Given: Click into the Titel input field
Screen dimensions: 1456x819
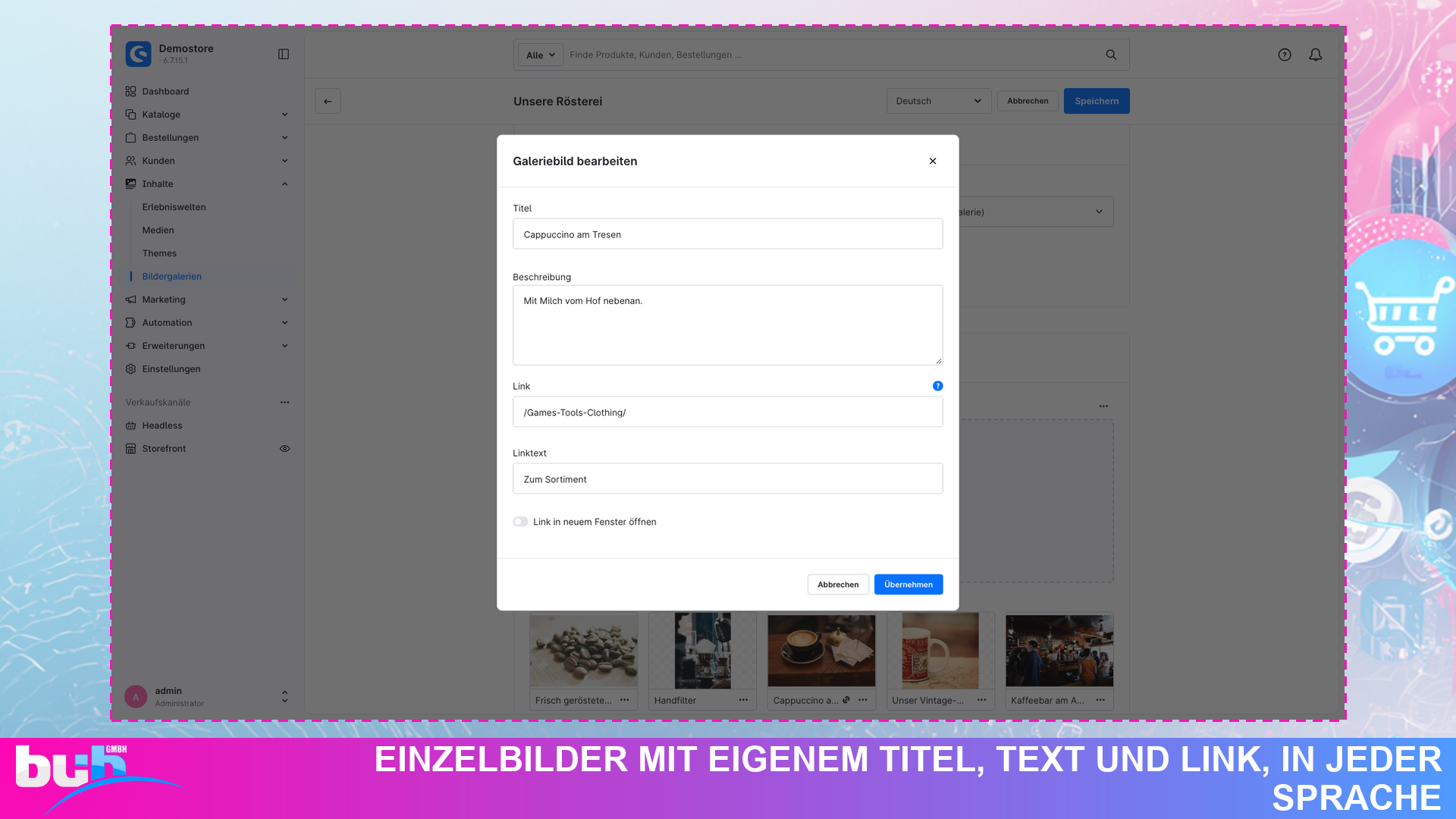Looking at the screenshot, I should [728, 234].
